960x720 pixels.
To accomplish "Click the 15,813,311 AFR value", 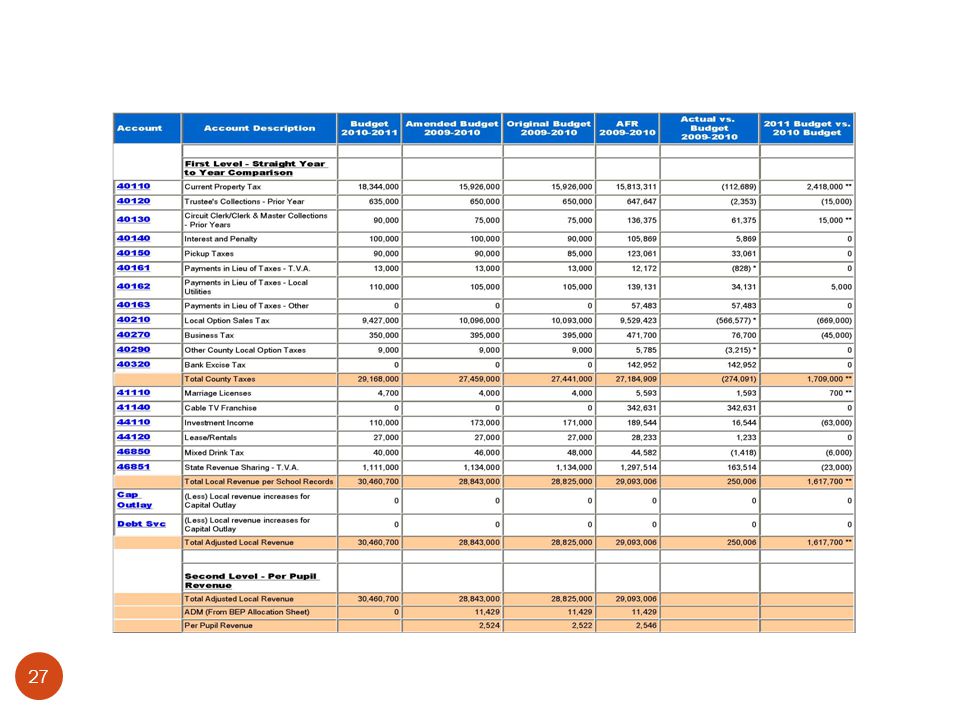I will (x=636, y=187).
